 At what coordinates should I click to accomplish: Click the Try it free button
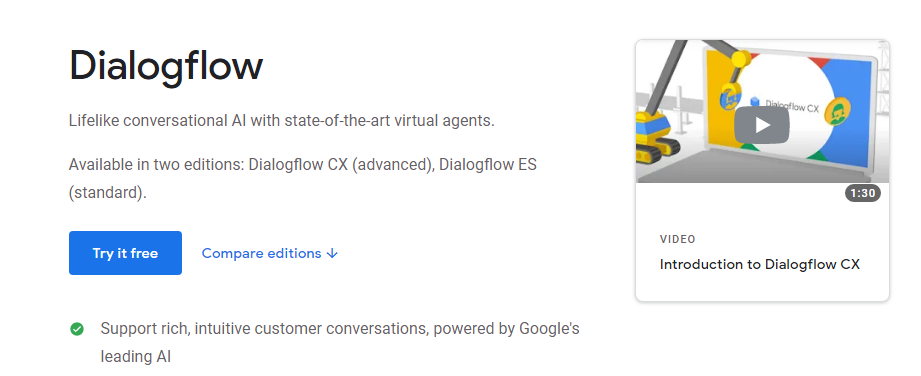coord(125,253)
